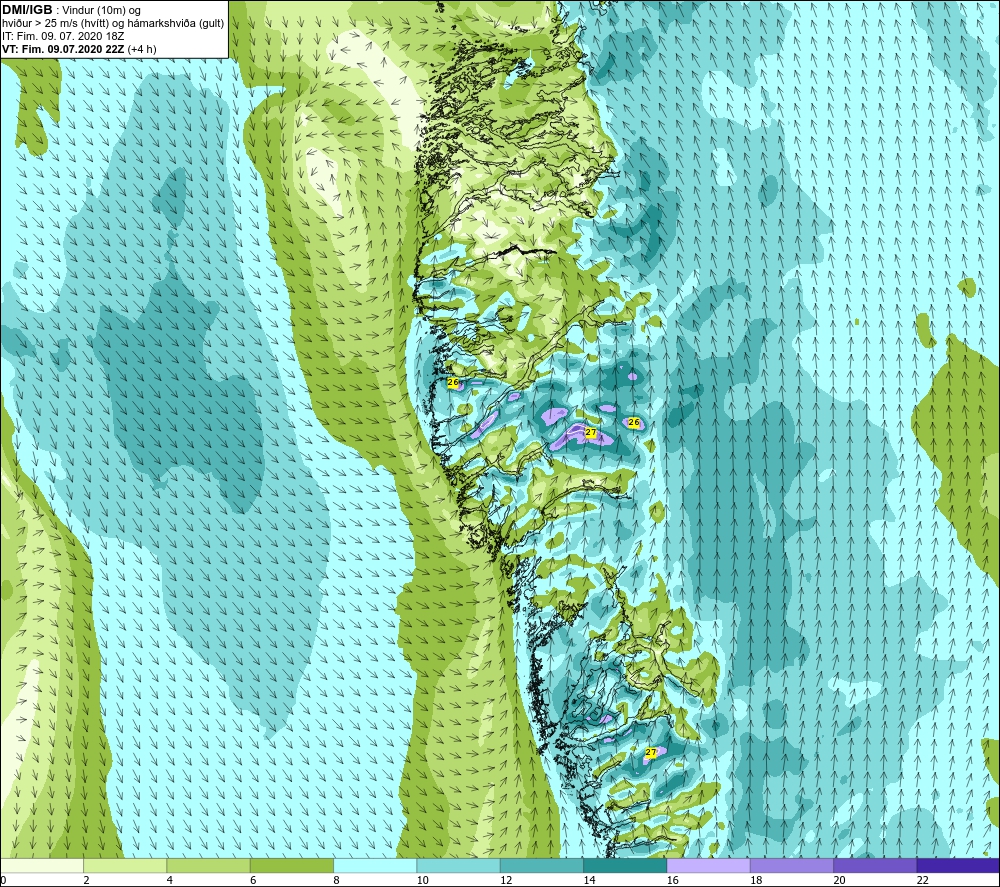Click the "Vindur (10m) og" header text
1000x887 pixels.
pos(101,11)
